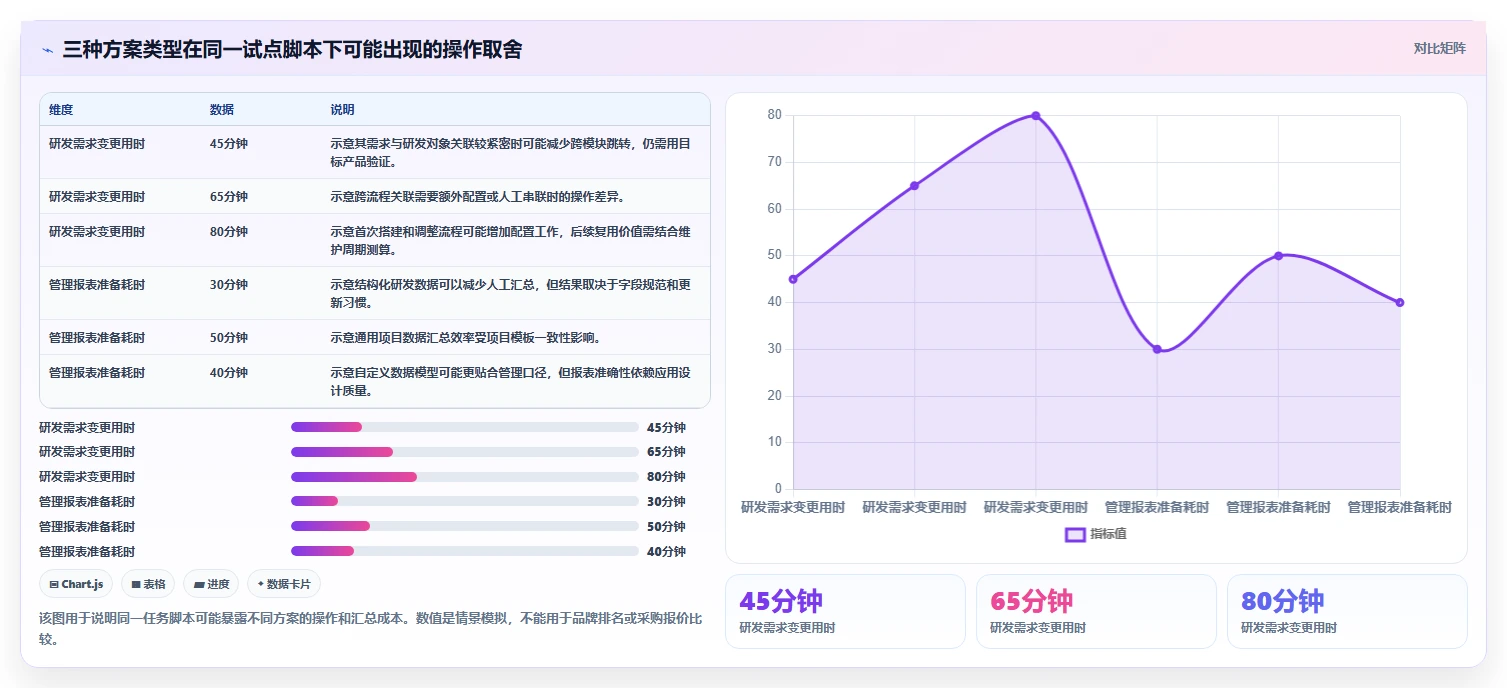
Task: Open the blue 80分钟 summary card
Action: [1347, 611]
